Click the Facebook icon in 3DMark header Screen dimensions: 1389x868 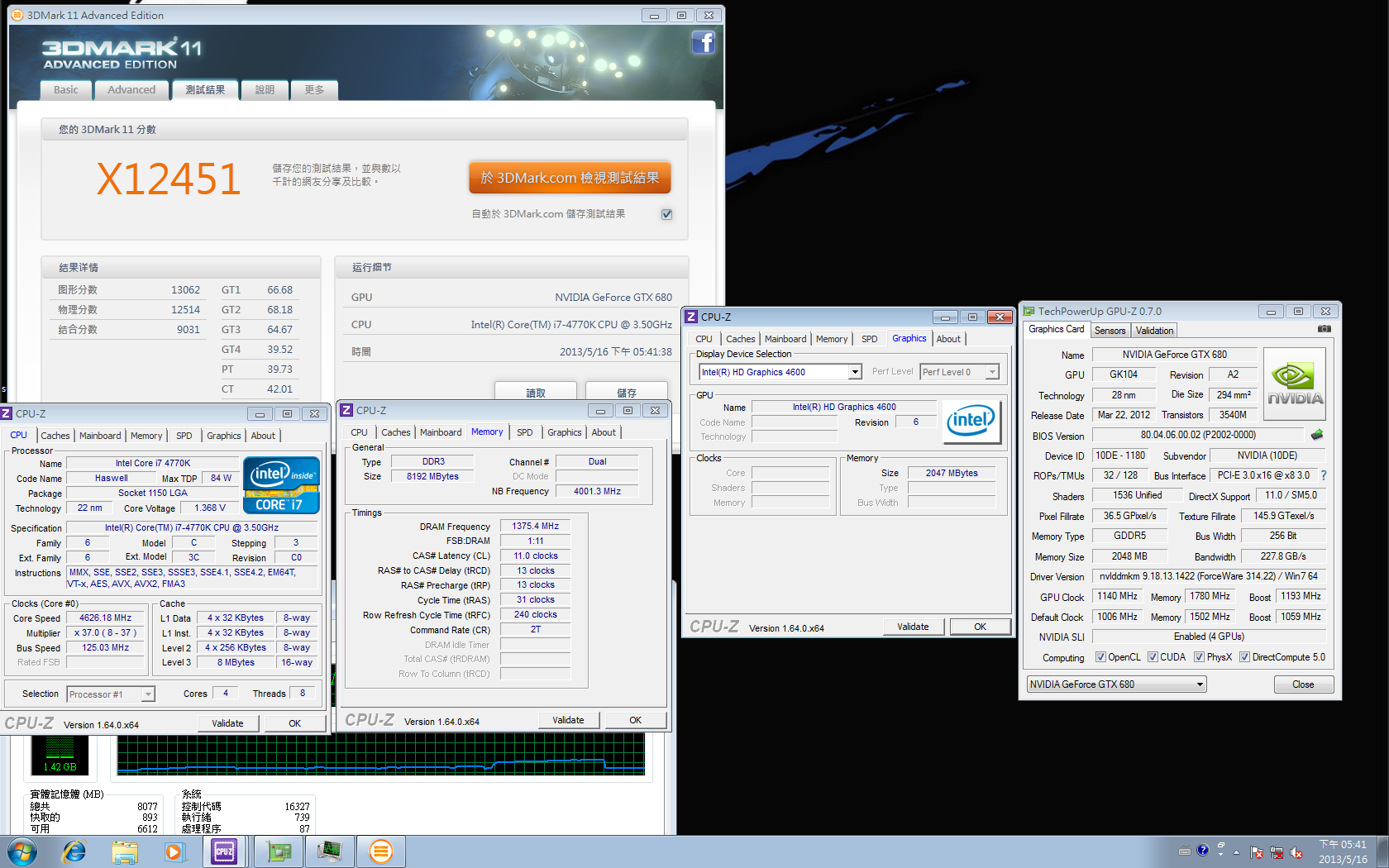(703, 42)
